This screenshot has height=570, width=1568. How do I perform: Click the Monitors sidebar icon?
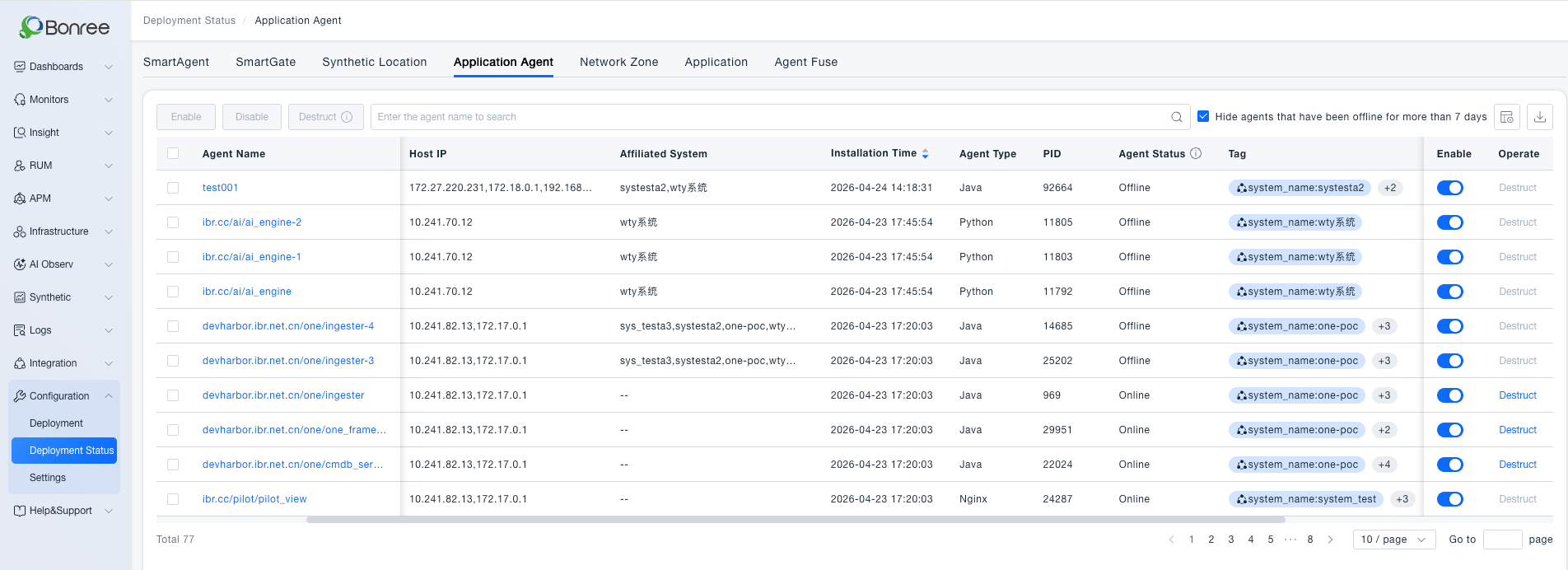coord(20,100)
